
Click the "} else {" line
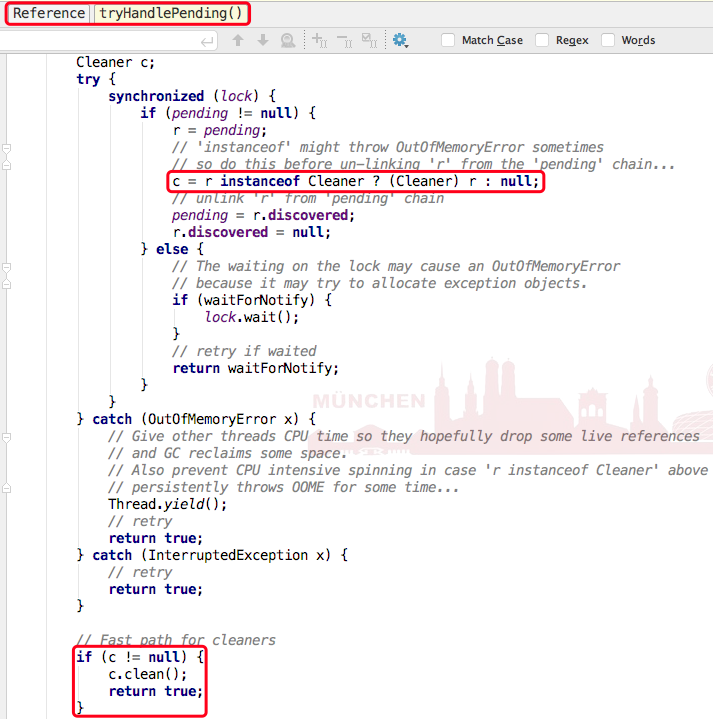[x=172, y=249]
